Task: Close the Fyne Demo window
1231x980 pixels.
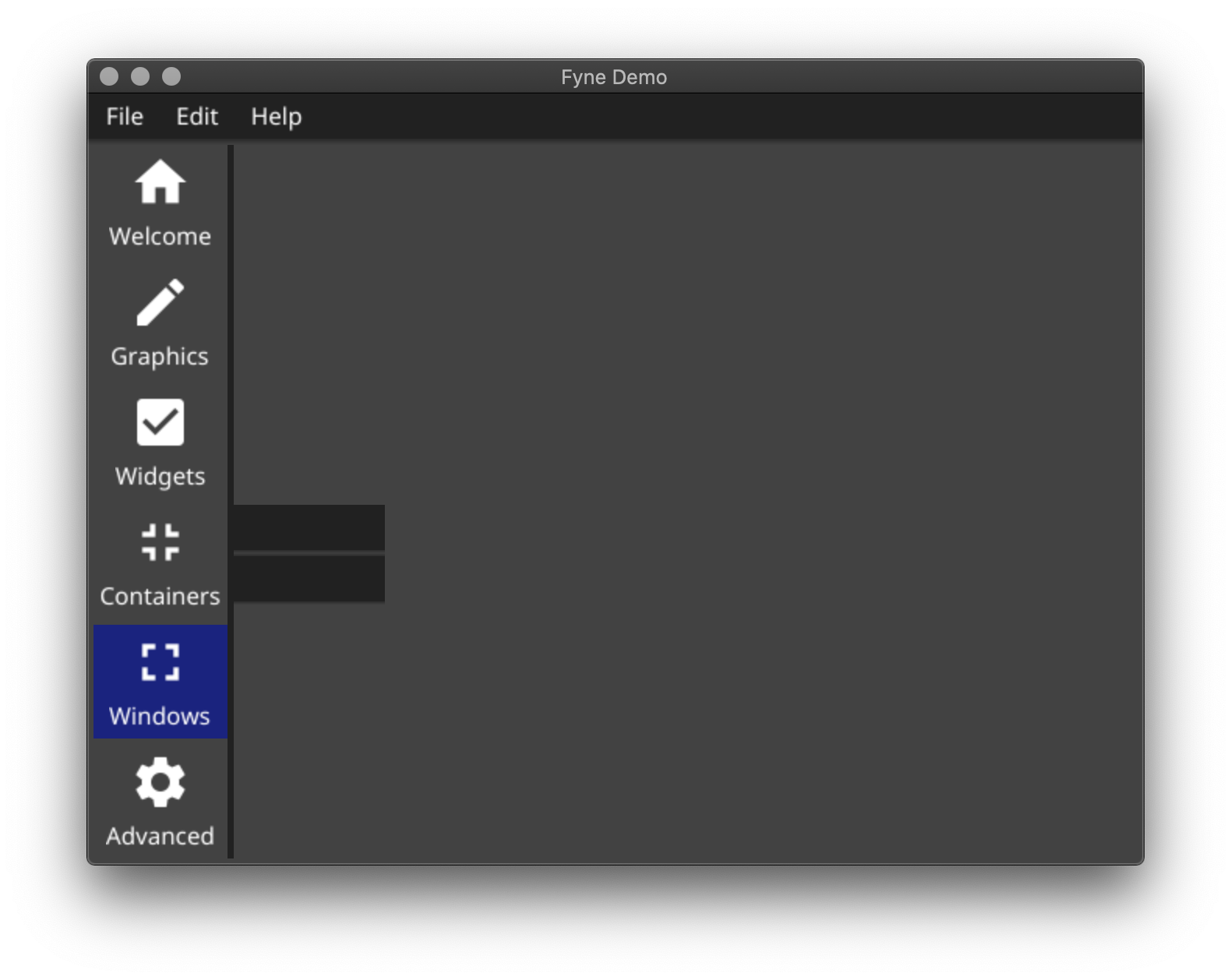Action: coord(109,76)
